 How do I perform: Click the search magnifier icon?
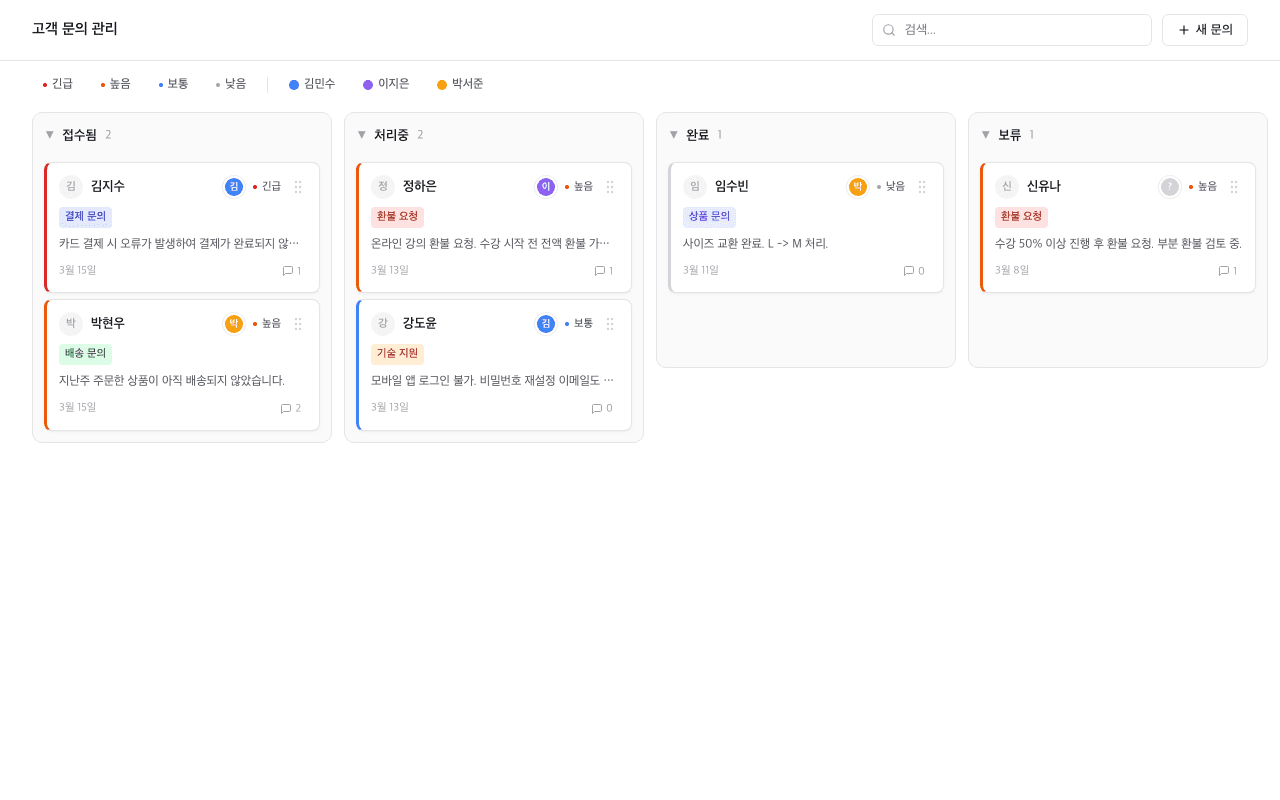888,30
